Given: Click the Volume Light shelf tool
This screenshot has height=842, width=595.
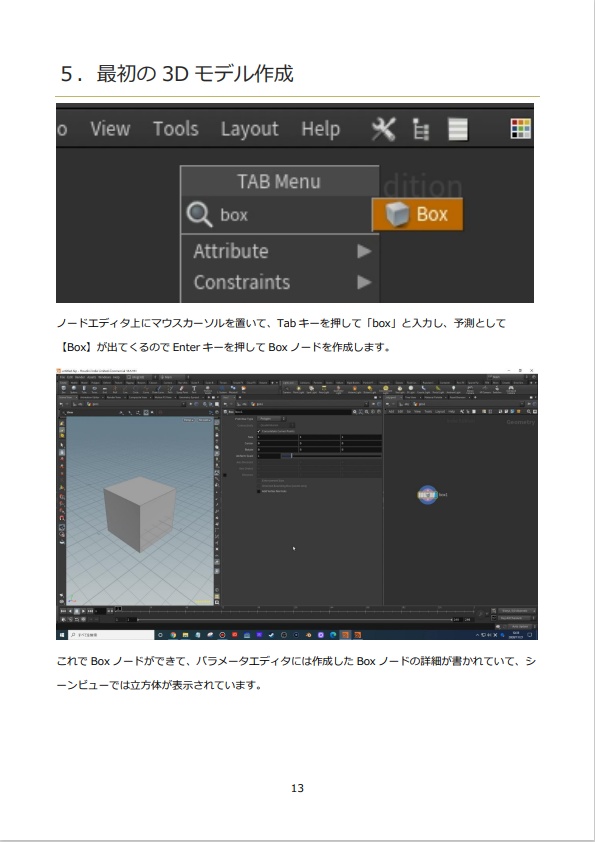Looking at the screenshot, I should point(354,389).
